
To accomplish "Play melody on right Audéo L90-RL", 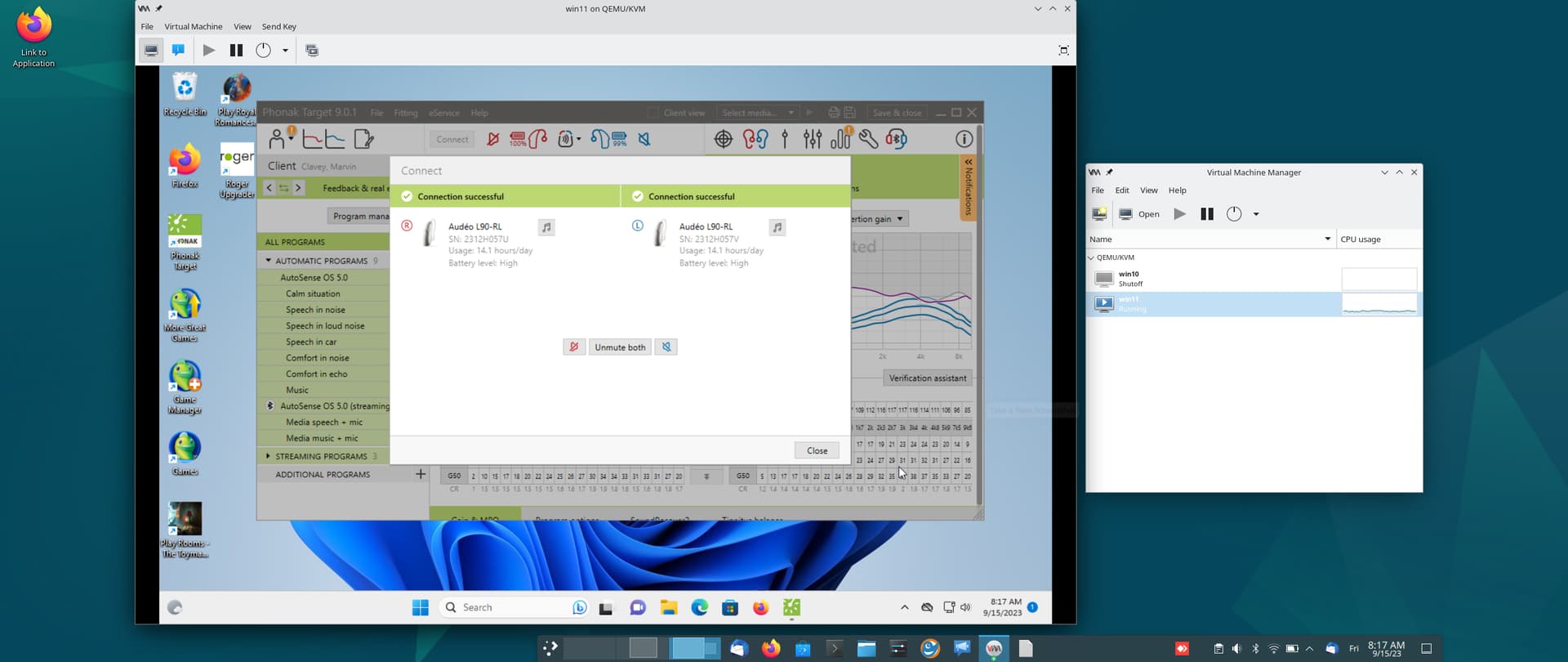I will click(x=547, y=227).
